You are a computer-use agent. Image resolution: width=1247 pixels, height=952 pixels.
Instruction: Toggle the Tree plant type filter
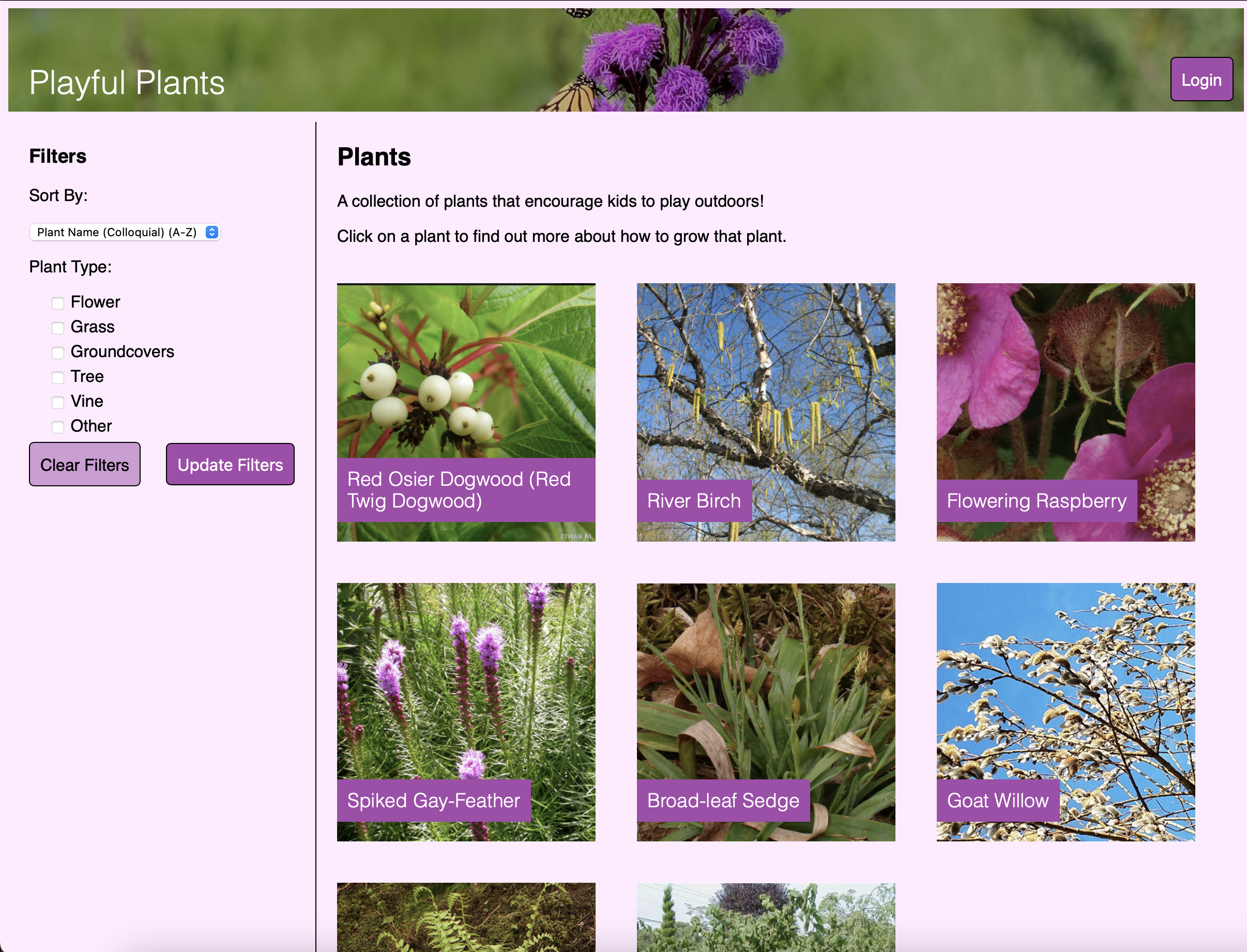point(58,377)
